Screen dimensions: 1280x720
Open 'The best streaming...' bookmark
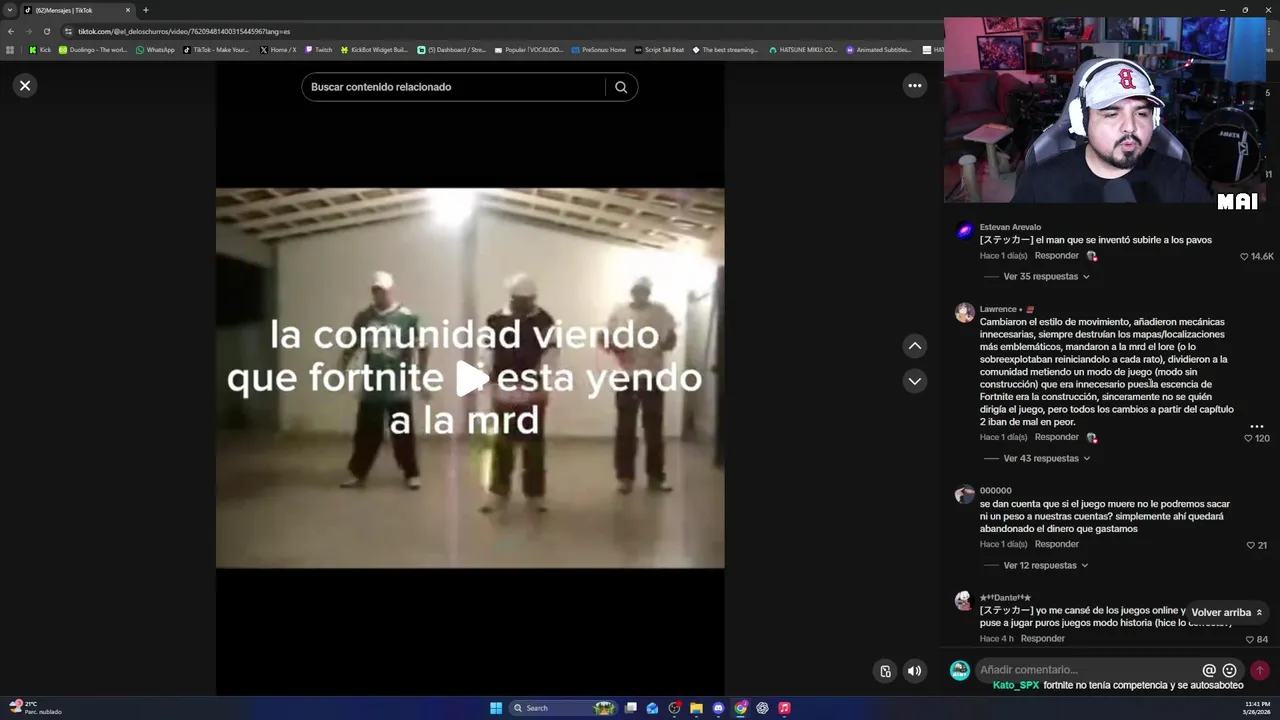[x=725, y=49]
